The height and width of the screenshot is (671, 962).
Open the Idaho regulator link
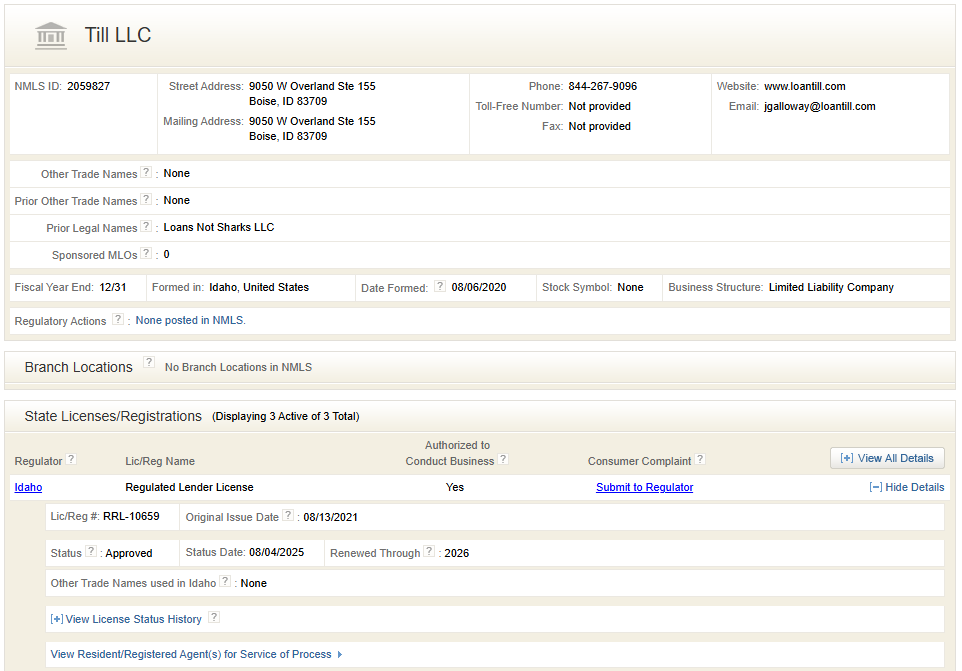click(x=28, y=488)
